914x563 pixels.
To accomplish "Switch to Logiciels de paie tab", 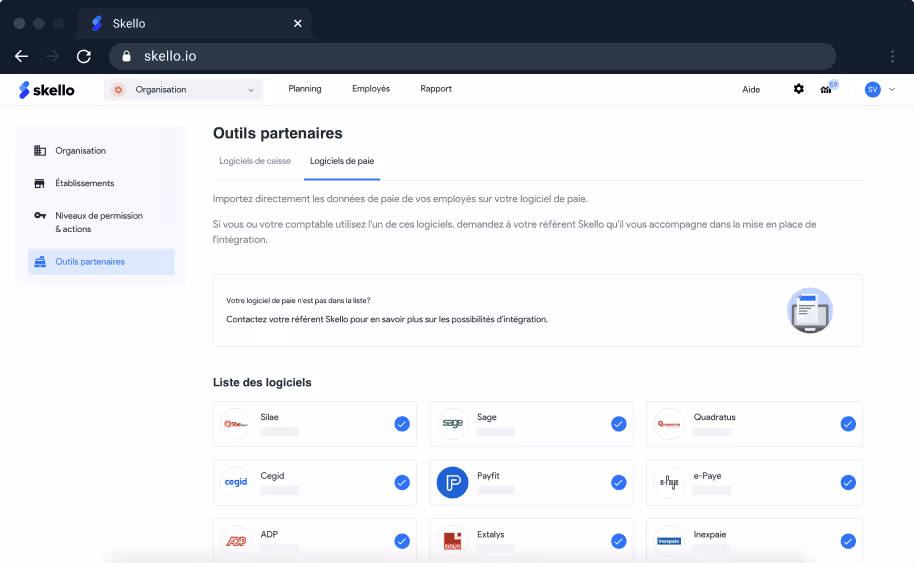I will pyautogui.click(x=342, y=161).
